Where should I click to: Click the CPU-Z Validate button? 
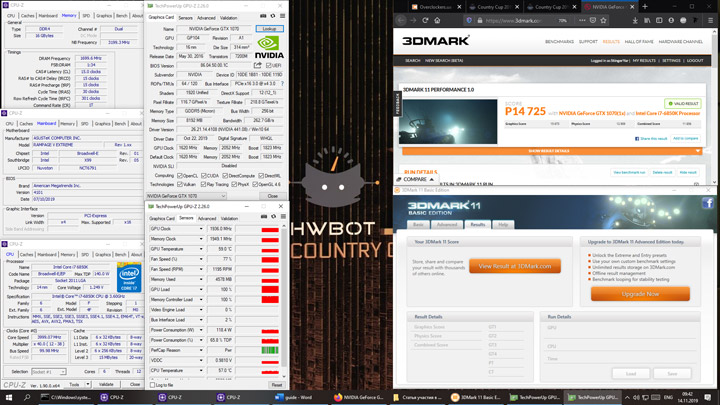106,384
